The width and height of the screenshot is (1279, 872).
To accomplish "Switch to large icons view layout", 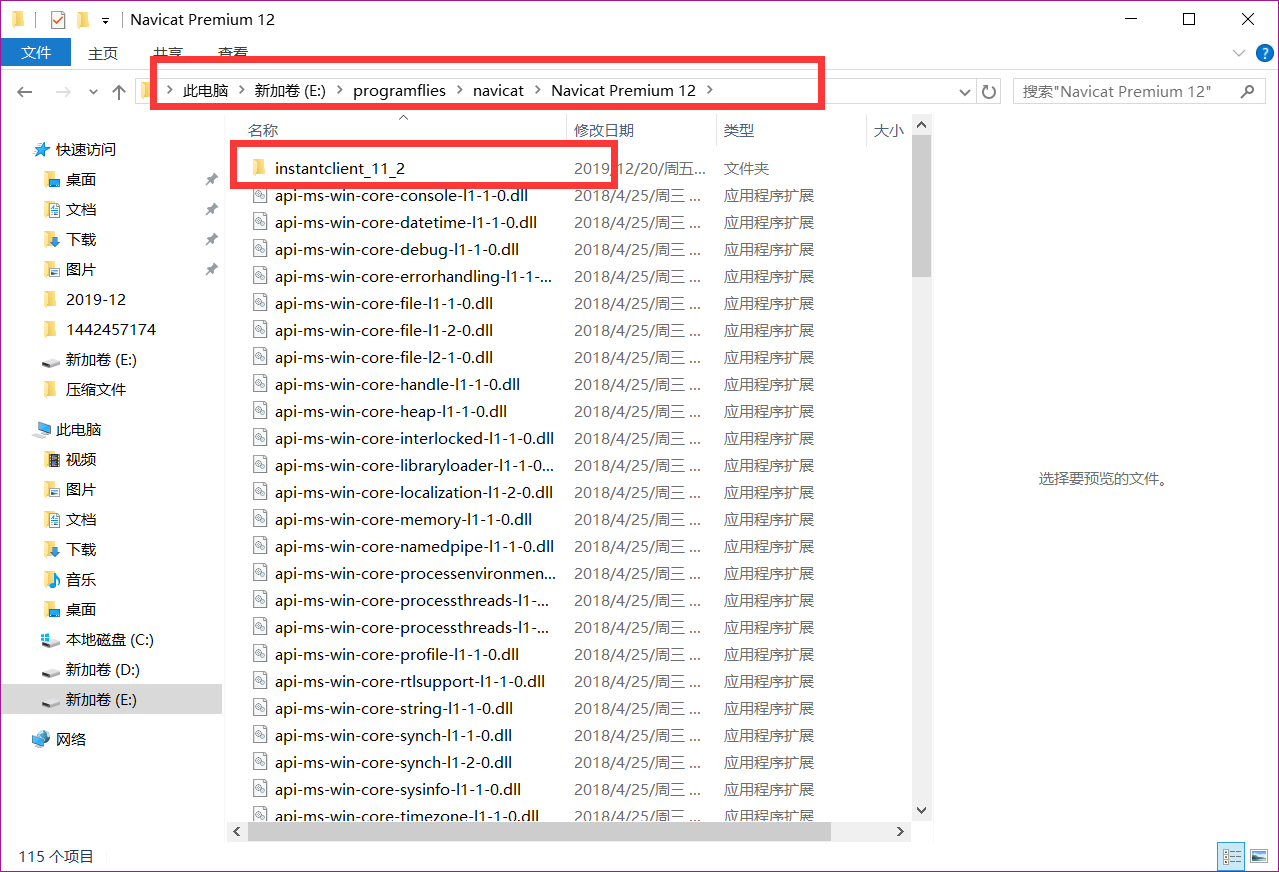I will coord(1258,857).
